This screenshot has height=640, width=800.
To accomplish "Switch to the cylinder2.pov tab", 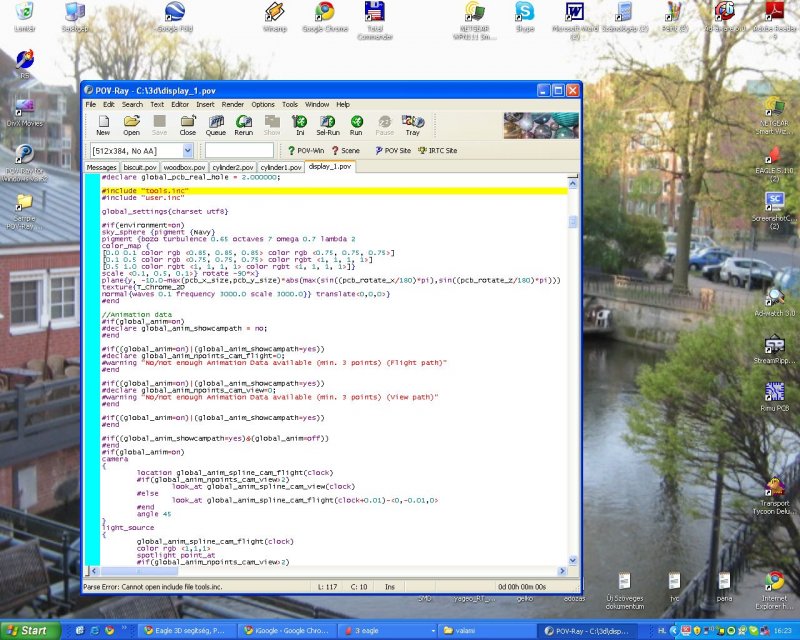I will coord(233,167).
